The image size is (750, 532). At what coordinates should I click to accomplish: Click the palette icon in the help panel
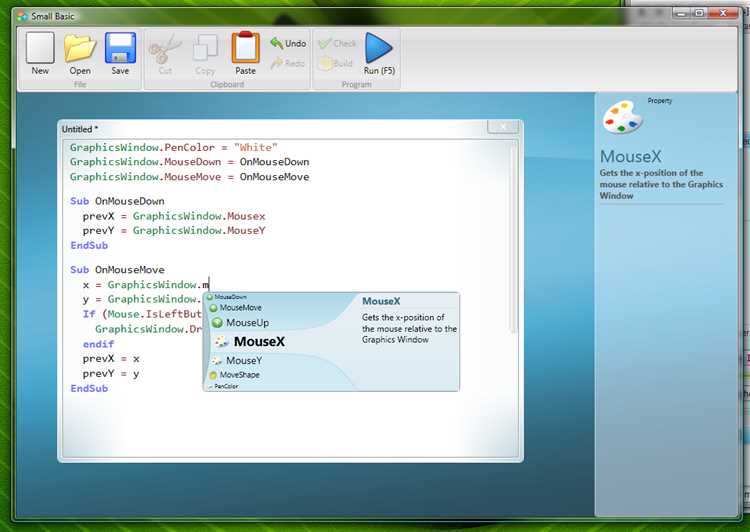[x=622, y=117]
